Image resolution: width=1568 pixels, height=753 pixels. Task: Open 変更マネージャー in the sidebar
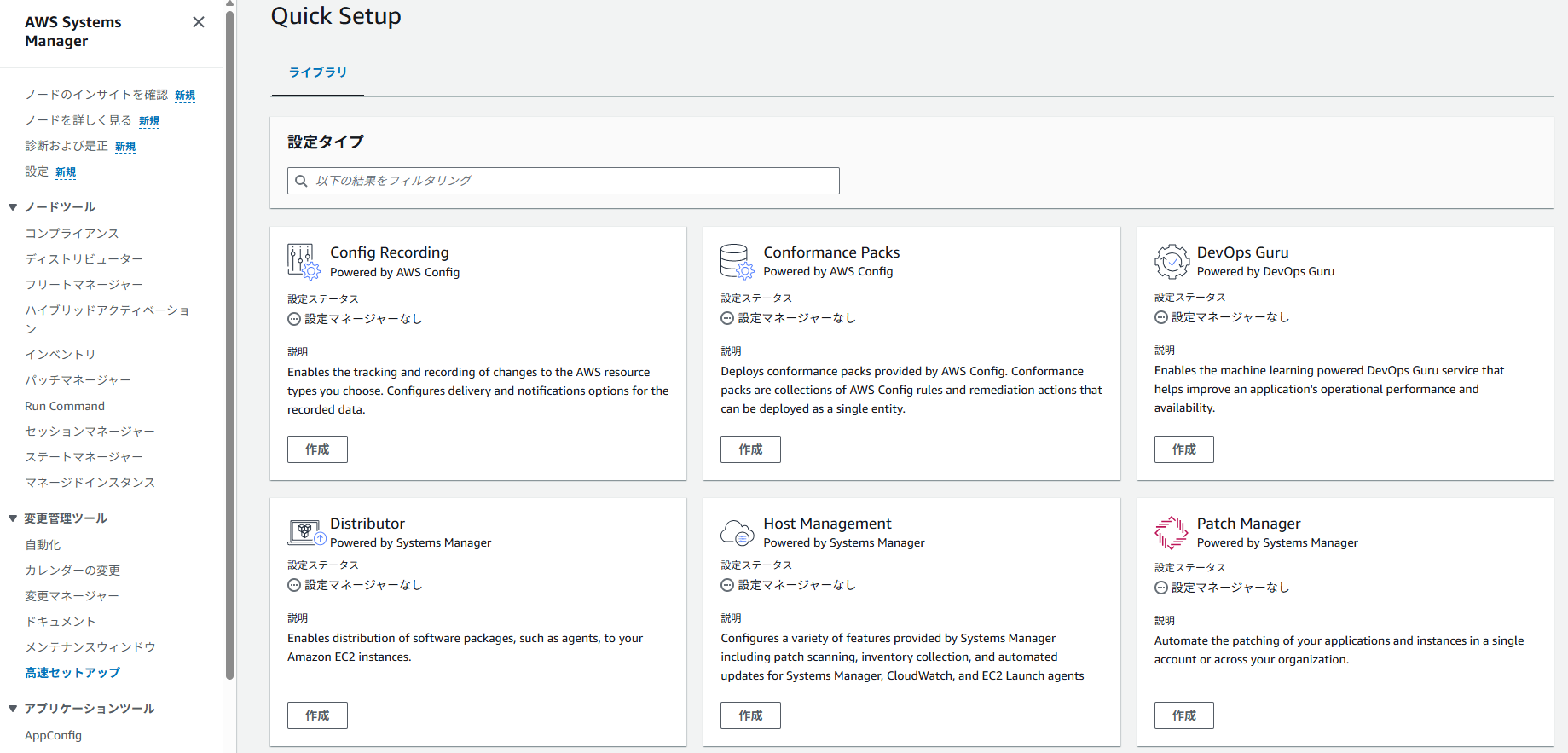click(72, 596)
